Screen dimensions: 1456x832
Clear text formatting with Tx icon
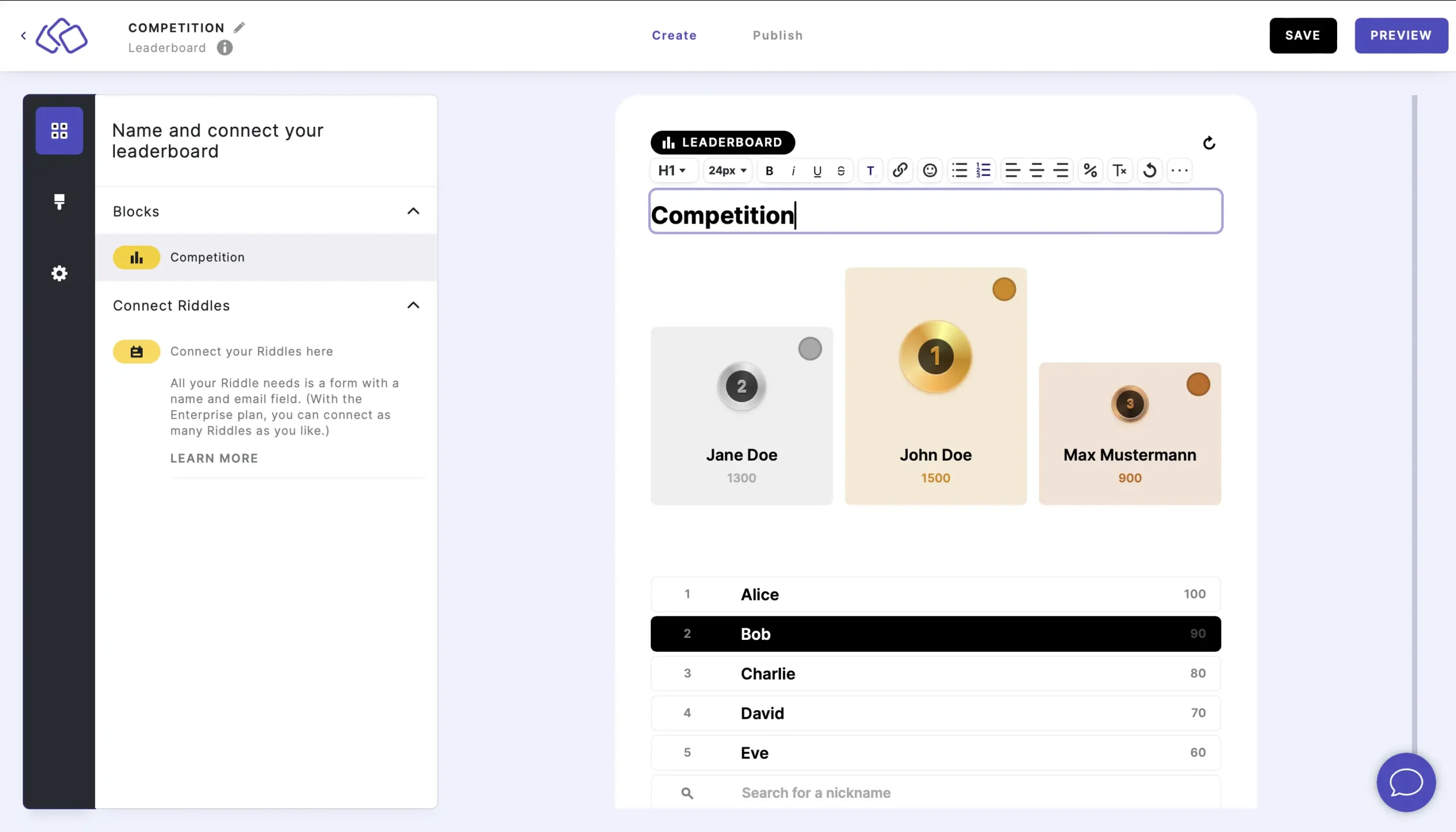pyautogui.click(x=1119, y=170)
